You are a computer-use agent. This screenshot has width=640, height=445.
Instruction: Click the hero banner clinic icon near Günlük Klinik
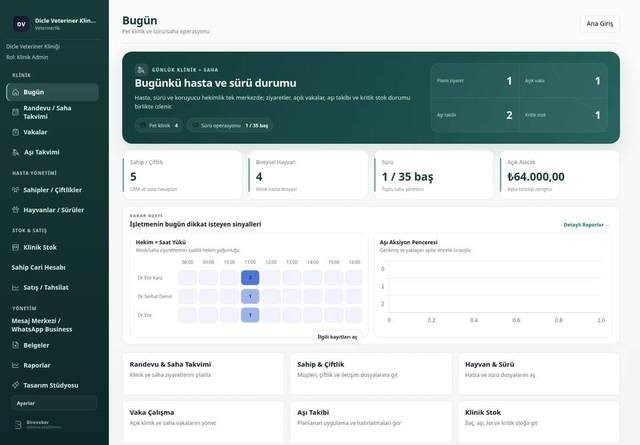click(141, 69)
